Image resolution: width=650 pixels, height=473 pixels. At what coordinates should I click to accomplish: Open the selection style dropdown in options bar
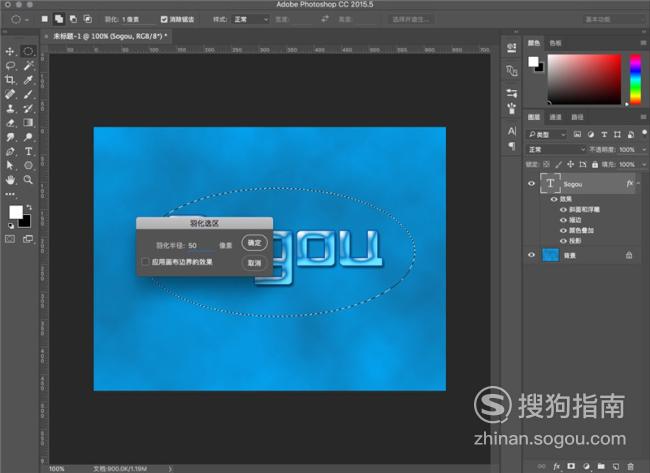coord(251,19)
